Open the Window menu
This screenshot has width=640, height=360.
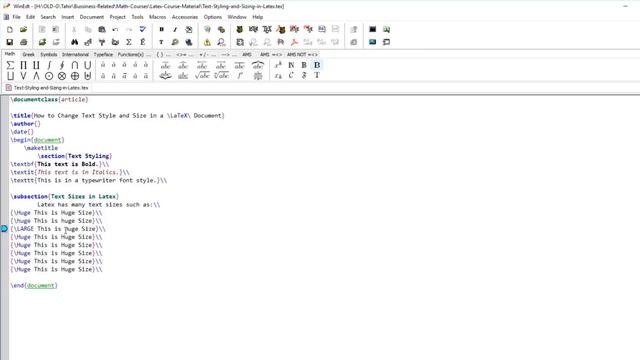pyautogui.click(x=237, y=17)
